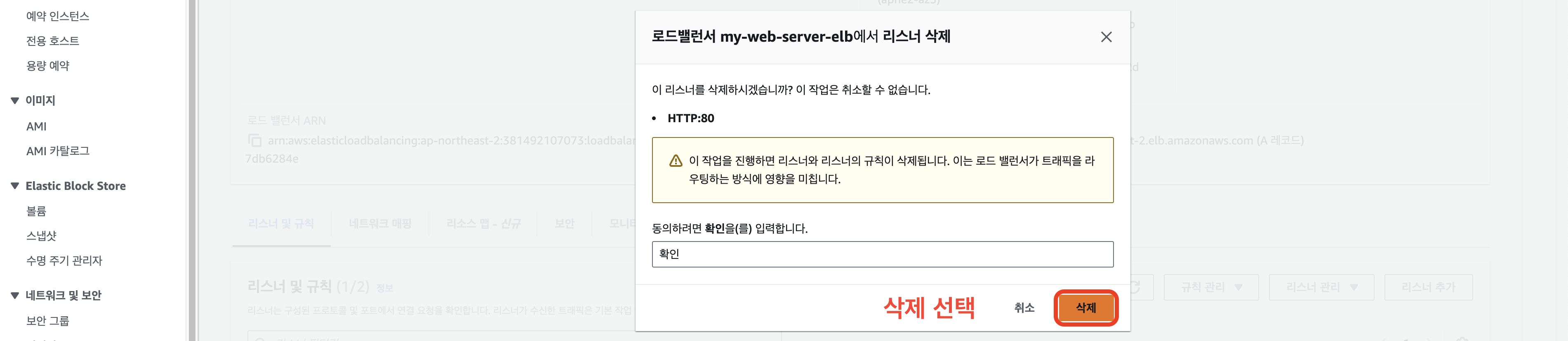
Task: Open 수명 주기 관리자 in sidebar
Action: pos(64,260)
